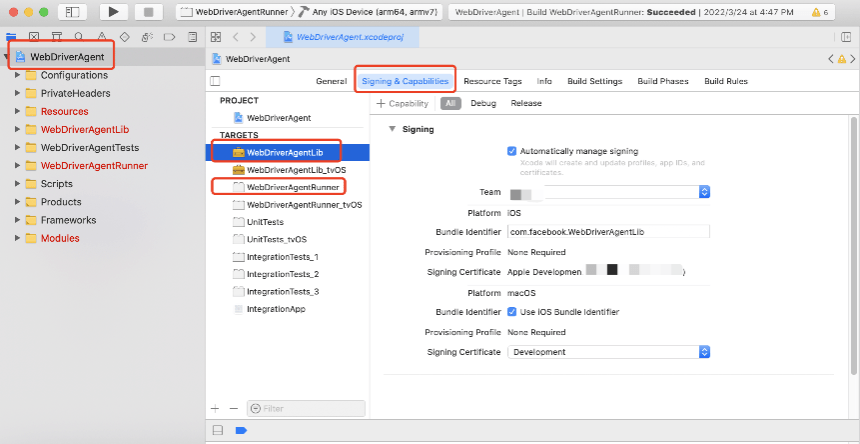
Task: Uncheck Automatically manage signing
Action: click(512, 151)
